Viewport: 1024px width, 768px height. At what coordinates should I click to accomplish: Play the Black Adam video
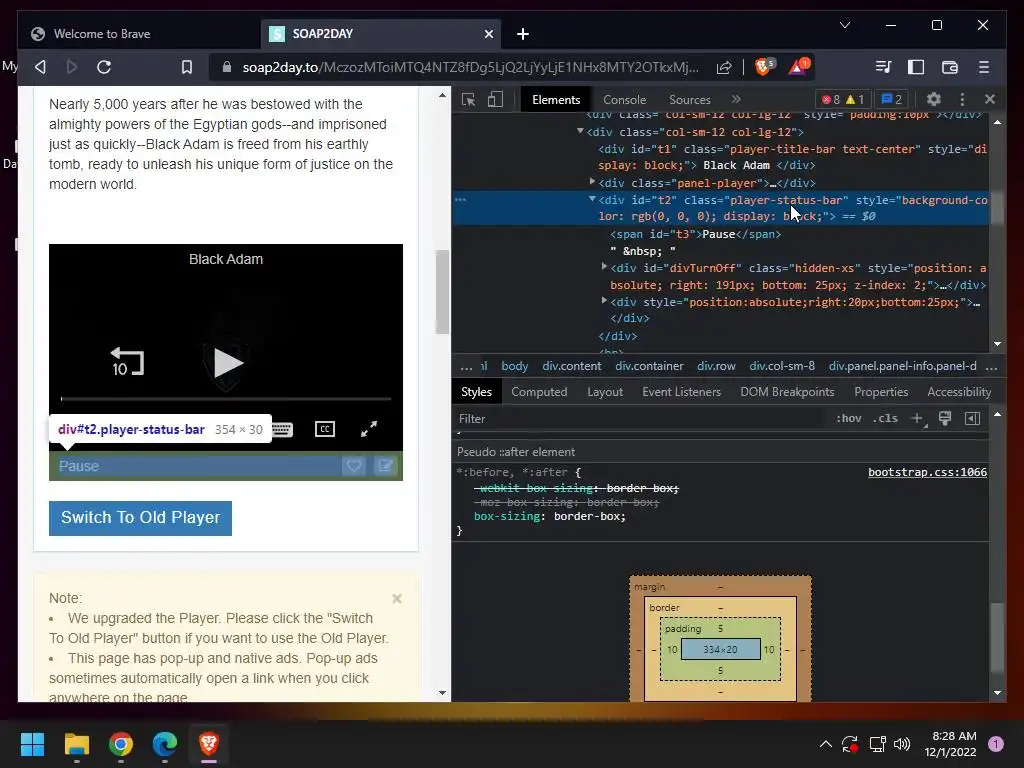coord(227,363)
